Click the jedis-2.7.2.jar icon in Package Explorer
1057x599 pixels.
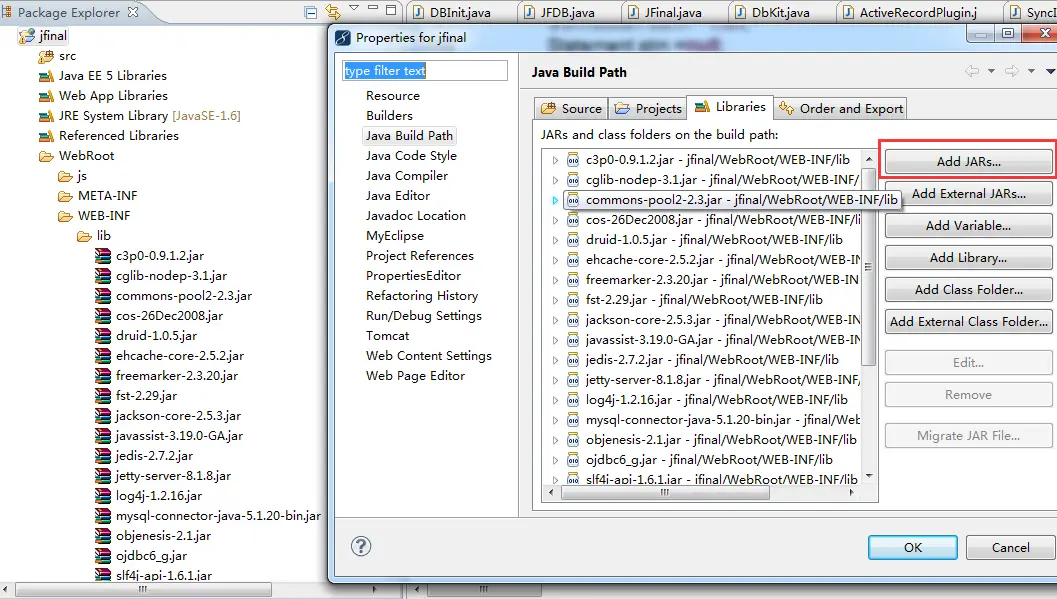click(103, 455)
